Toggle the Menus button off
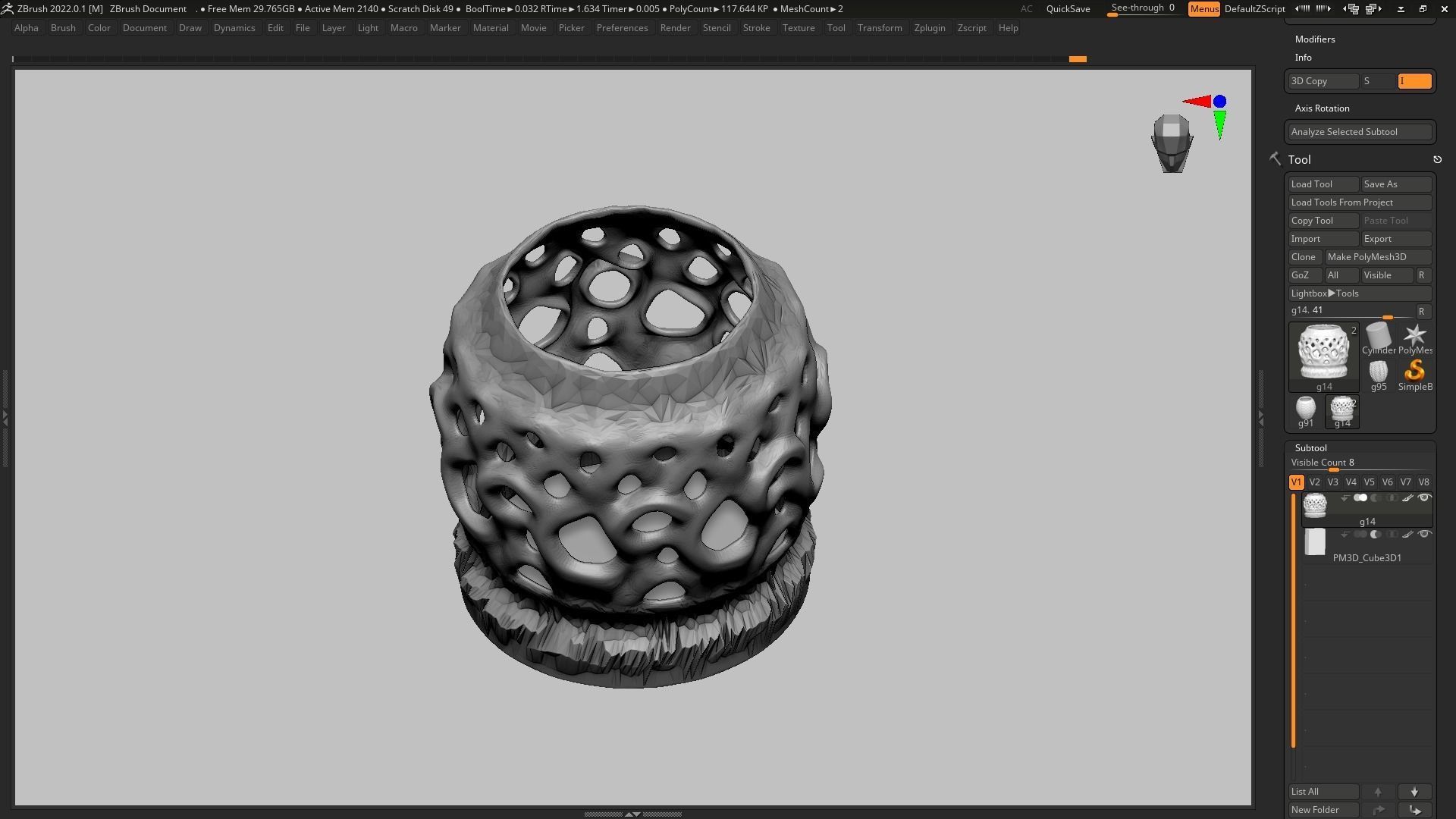Image resolution: width=1456 pixels, height=819 pixels. (1203, 9)
